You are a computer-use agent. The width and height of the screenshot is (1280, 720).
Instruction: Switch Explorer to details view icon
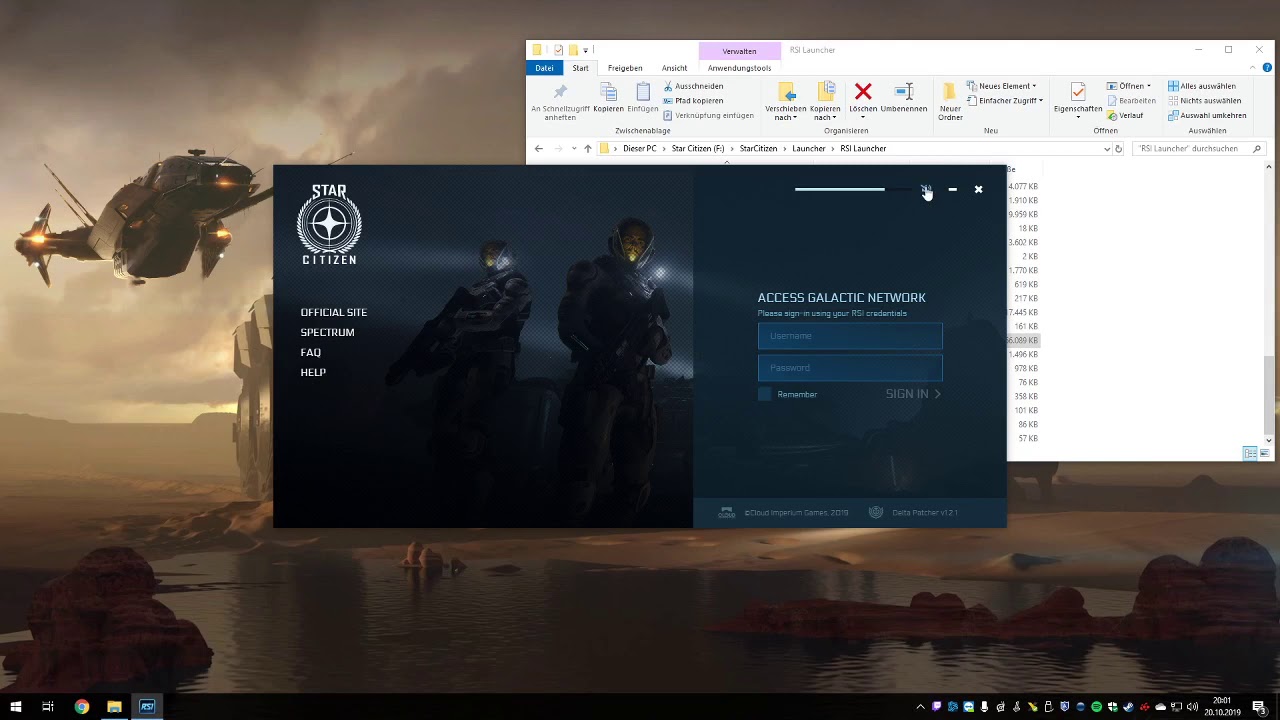(1249, 453)
